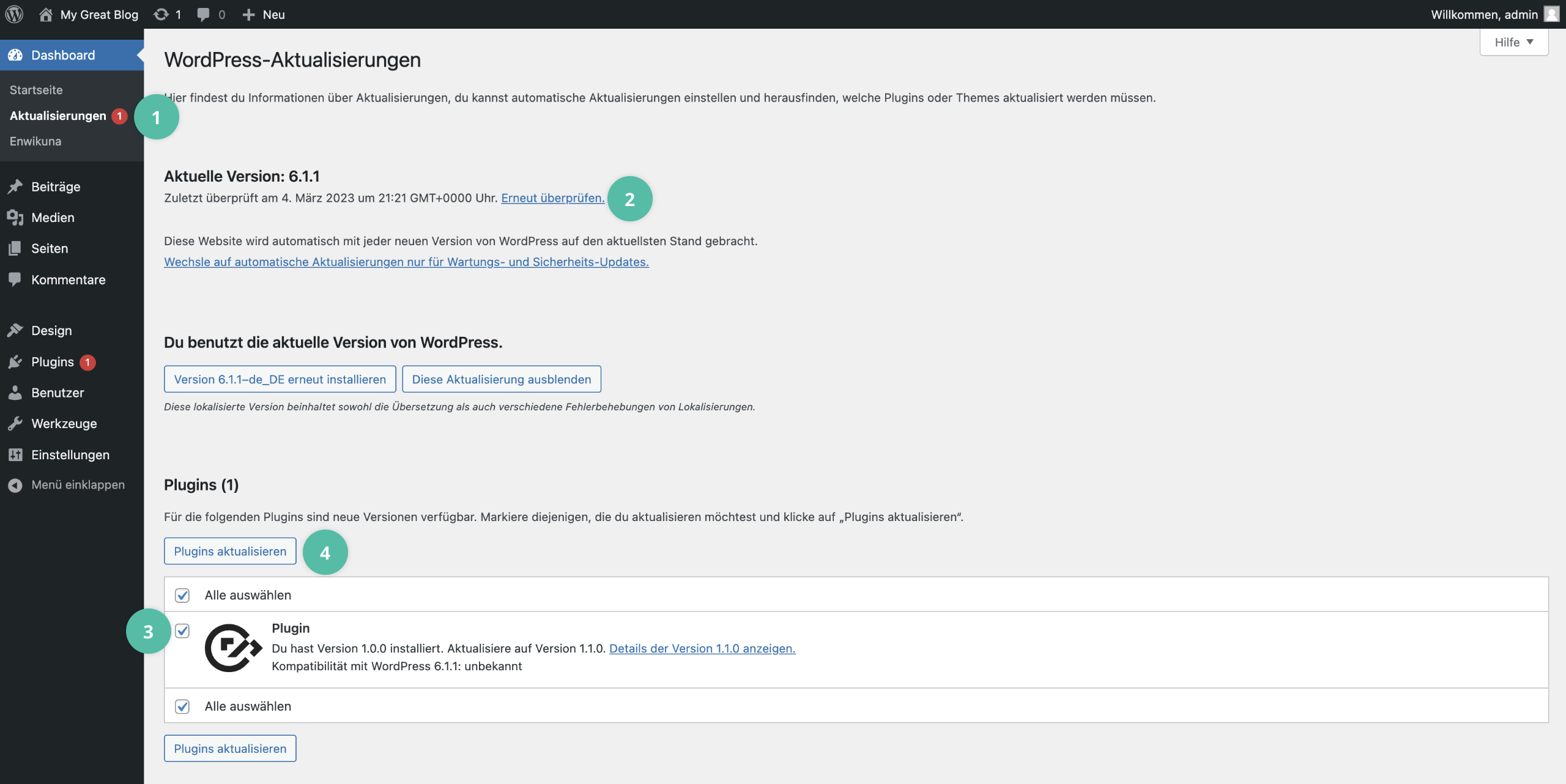Click the home icon beside My Great Blog
The width and height of the screenshot is (1566, 784).
[x=46, y=14]
